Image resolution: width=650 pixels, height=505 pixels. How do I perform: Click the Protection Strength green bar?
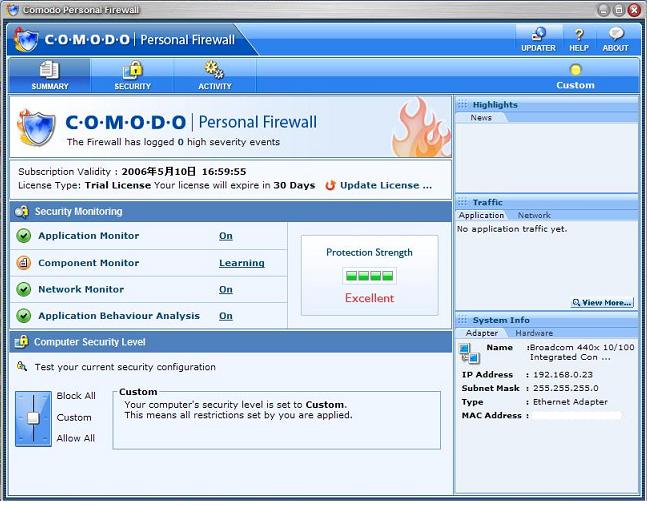point(371,277)
